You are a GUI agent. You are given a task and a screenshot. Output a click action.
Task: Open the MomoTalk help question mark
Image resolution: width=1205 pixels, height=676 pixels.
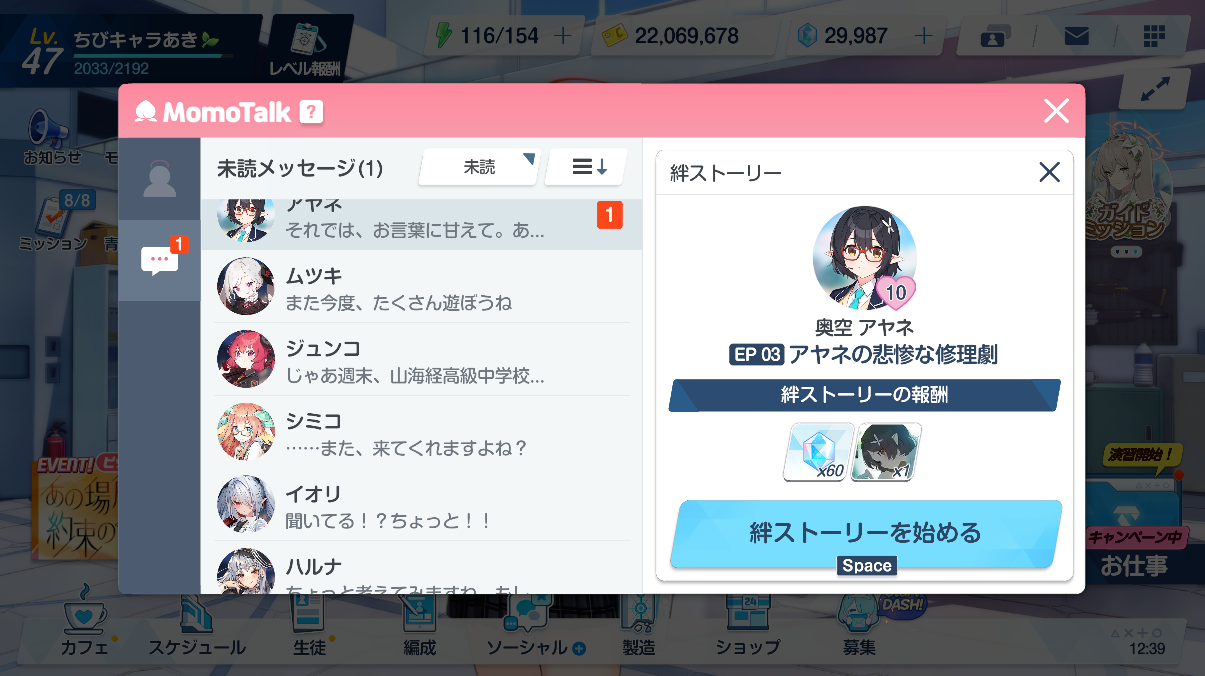pos(312,112)
